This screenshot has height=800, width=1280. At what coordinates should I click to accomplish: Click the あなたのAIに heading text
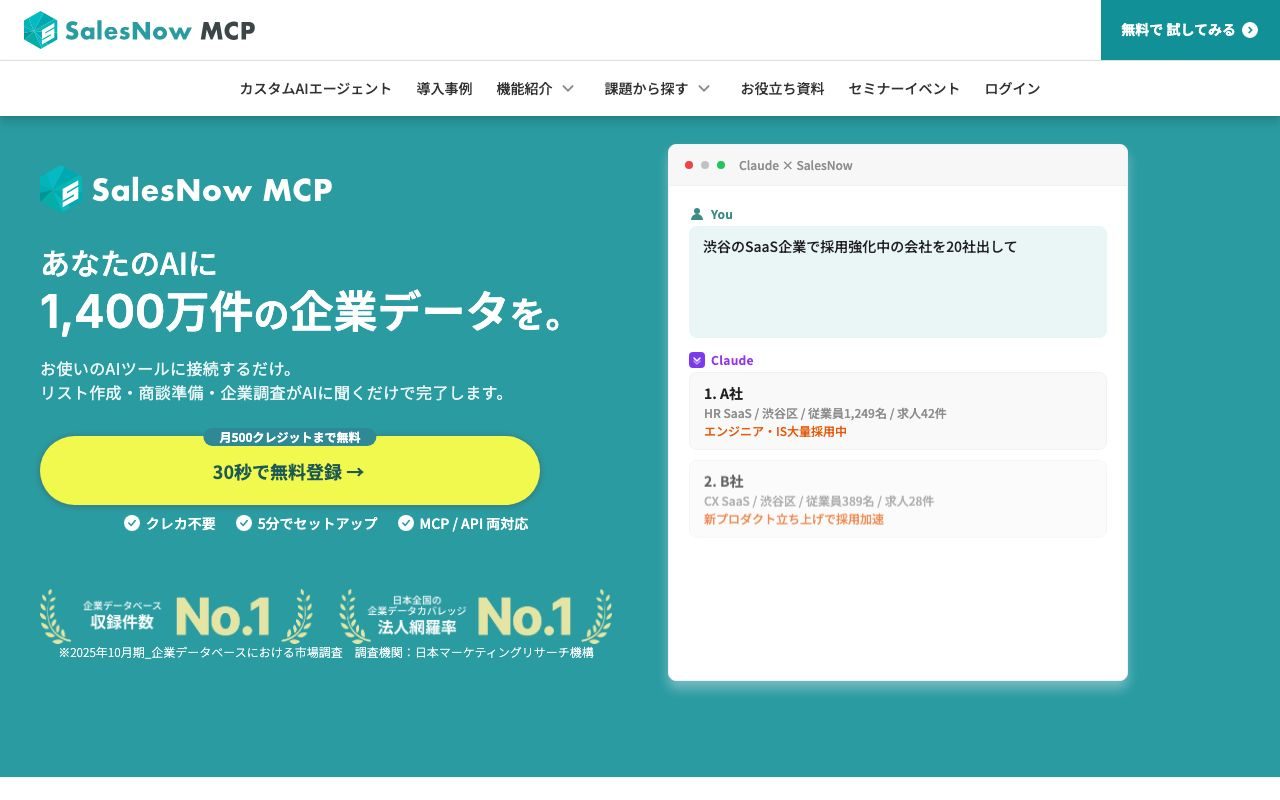[129, 263]
